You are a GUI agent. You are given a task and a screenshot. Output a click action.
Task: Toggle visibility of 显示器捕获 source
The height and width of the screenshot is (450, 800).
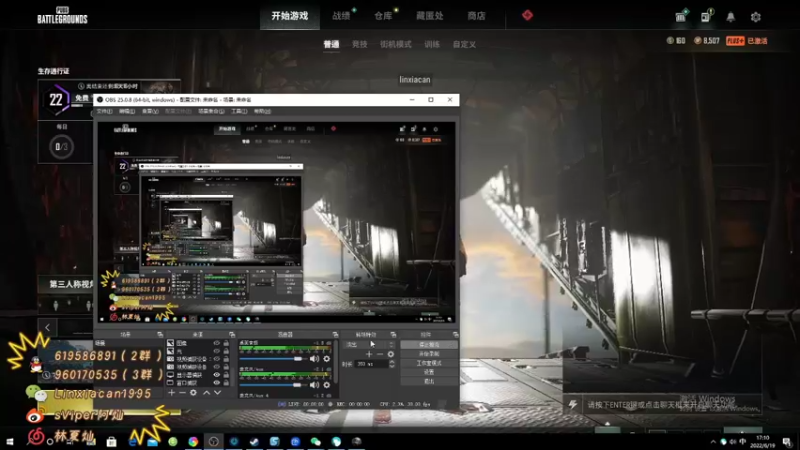pyautogui.click(x=216, y=374)
